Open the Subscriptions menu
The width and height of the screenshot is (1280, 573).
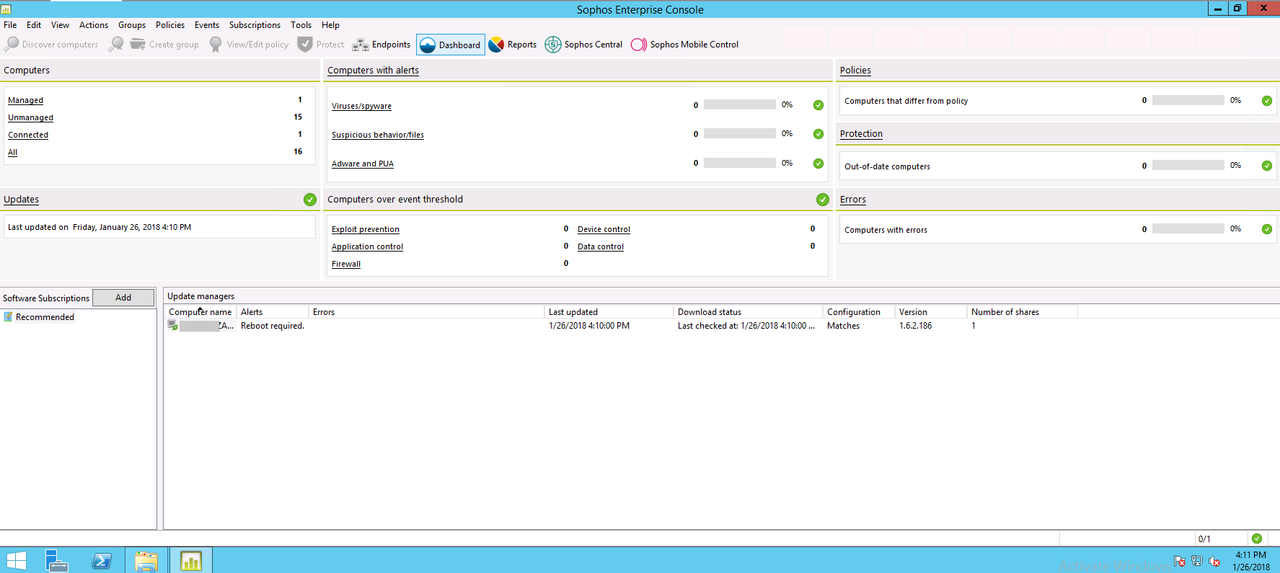pyautogui.click(x=255, y=25)
